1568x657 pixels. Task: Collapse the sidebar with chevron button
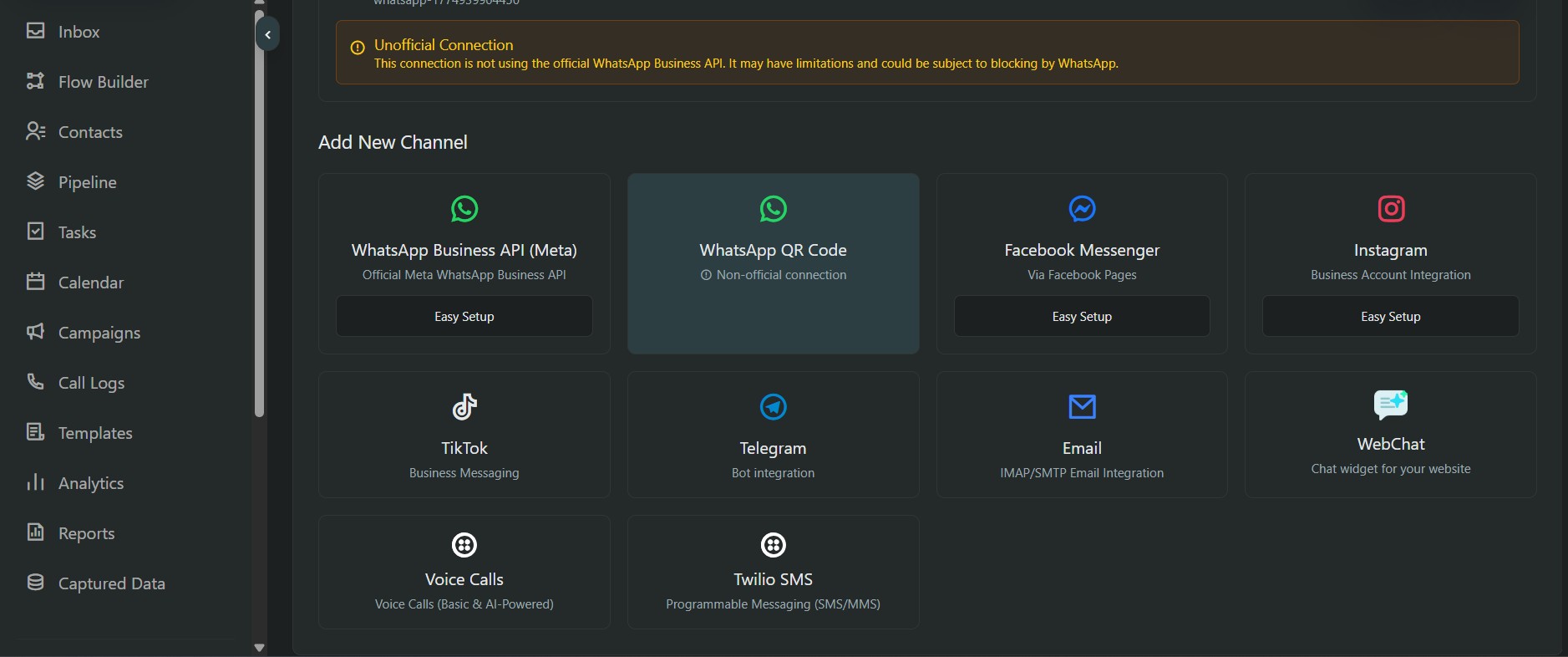click(x=267, y=34)
